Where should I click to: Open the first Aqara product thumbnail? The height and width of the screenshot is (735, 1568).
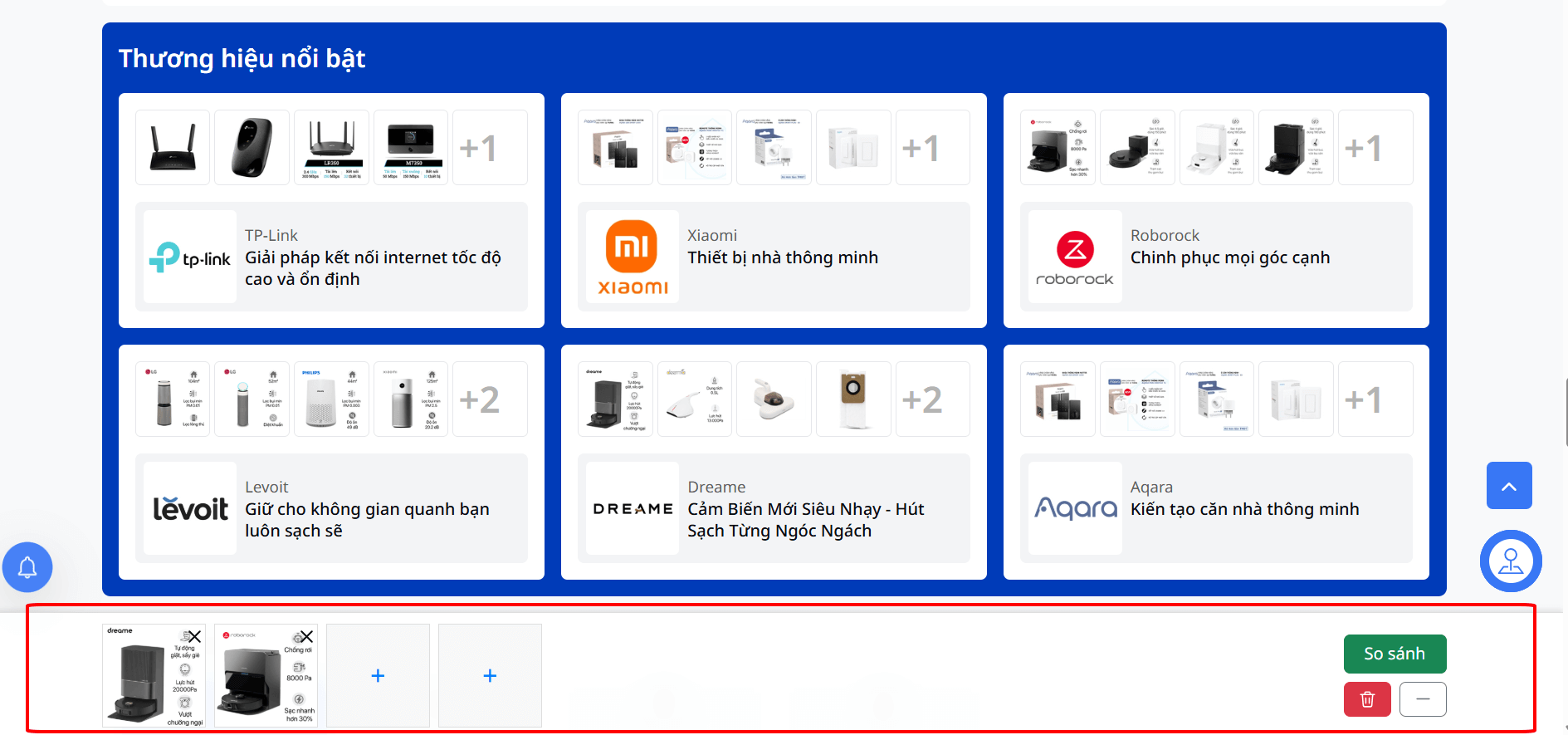[1058, 399]
